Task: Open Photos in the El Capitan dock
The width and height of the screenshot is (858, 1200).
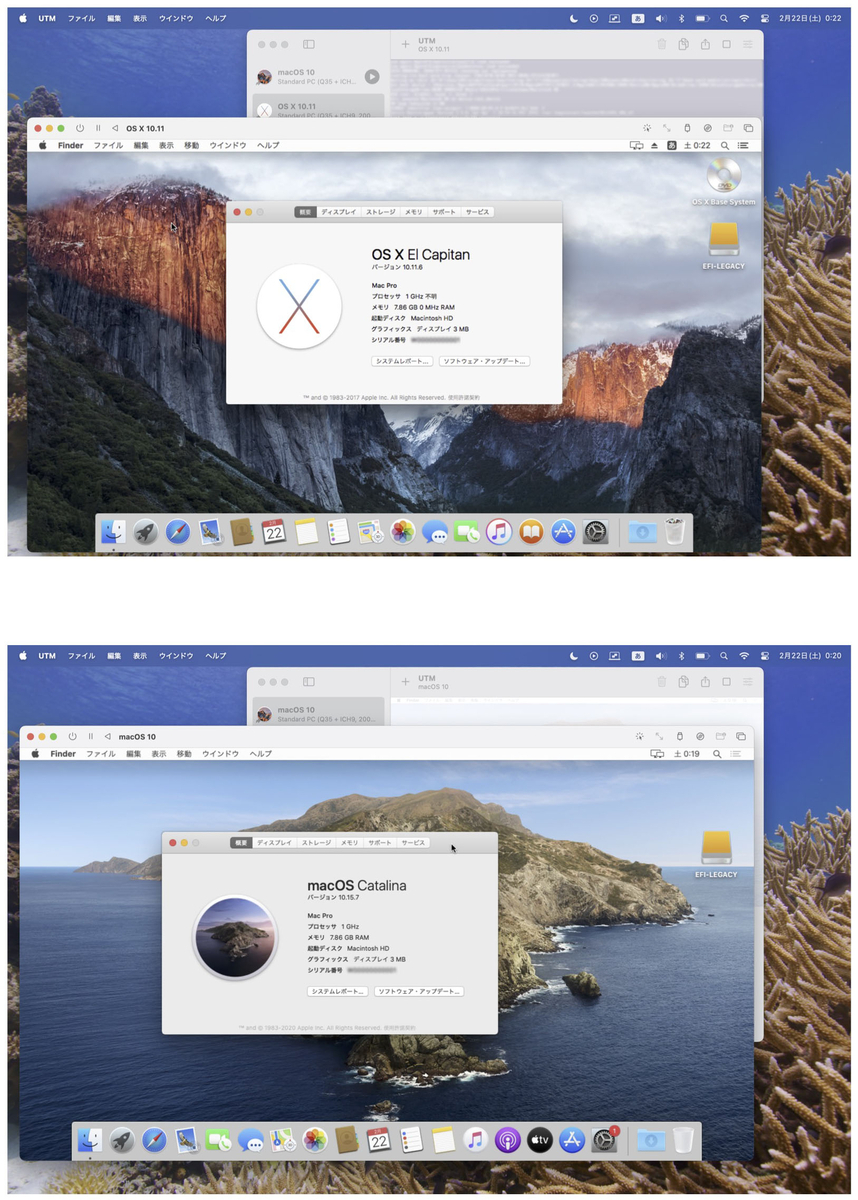Action: click(403, 532)
